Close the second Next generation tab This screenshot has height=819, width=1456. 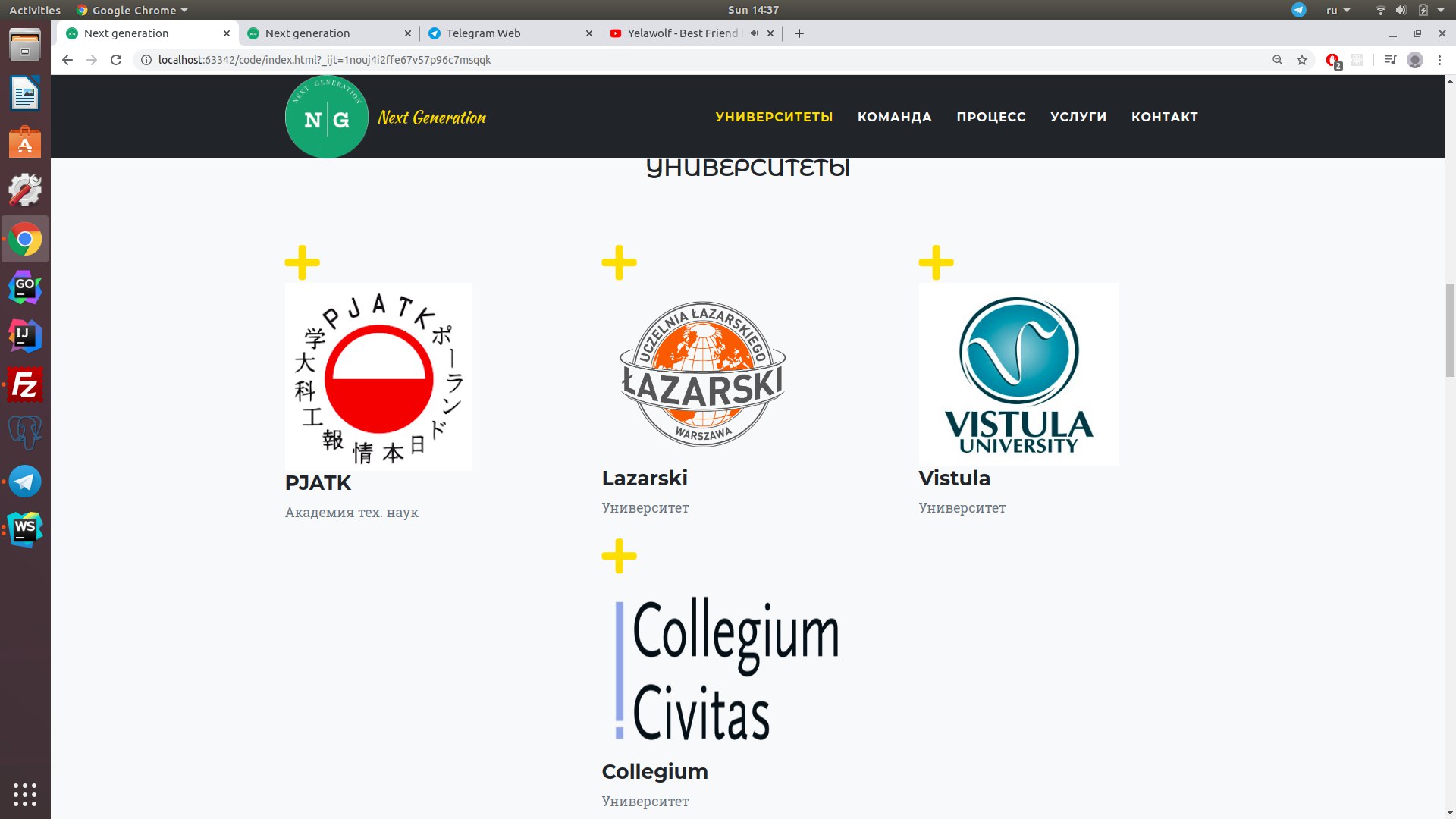coord(408,33)
